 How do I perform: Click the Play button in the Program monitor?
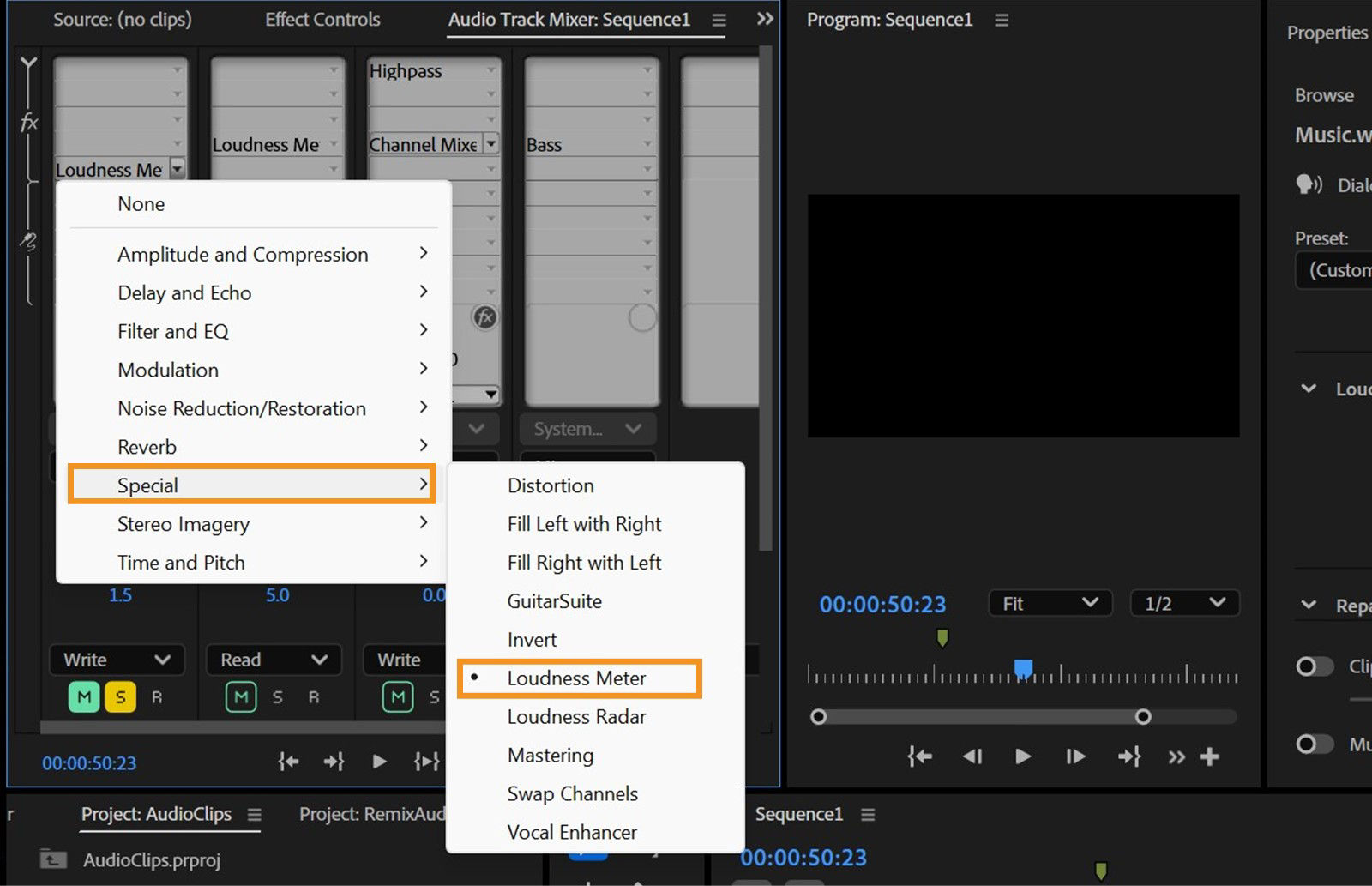point(1022,756)
